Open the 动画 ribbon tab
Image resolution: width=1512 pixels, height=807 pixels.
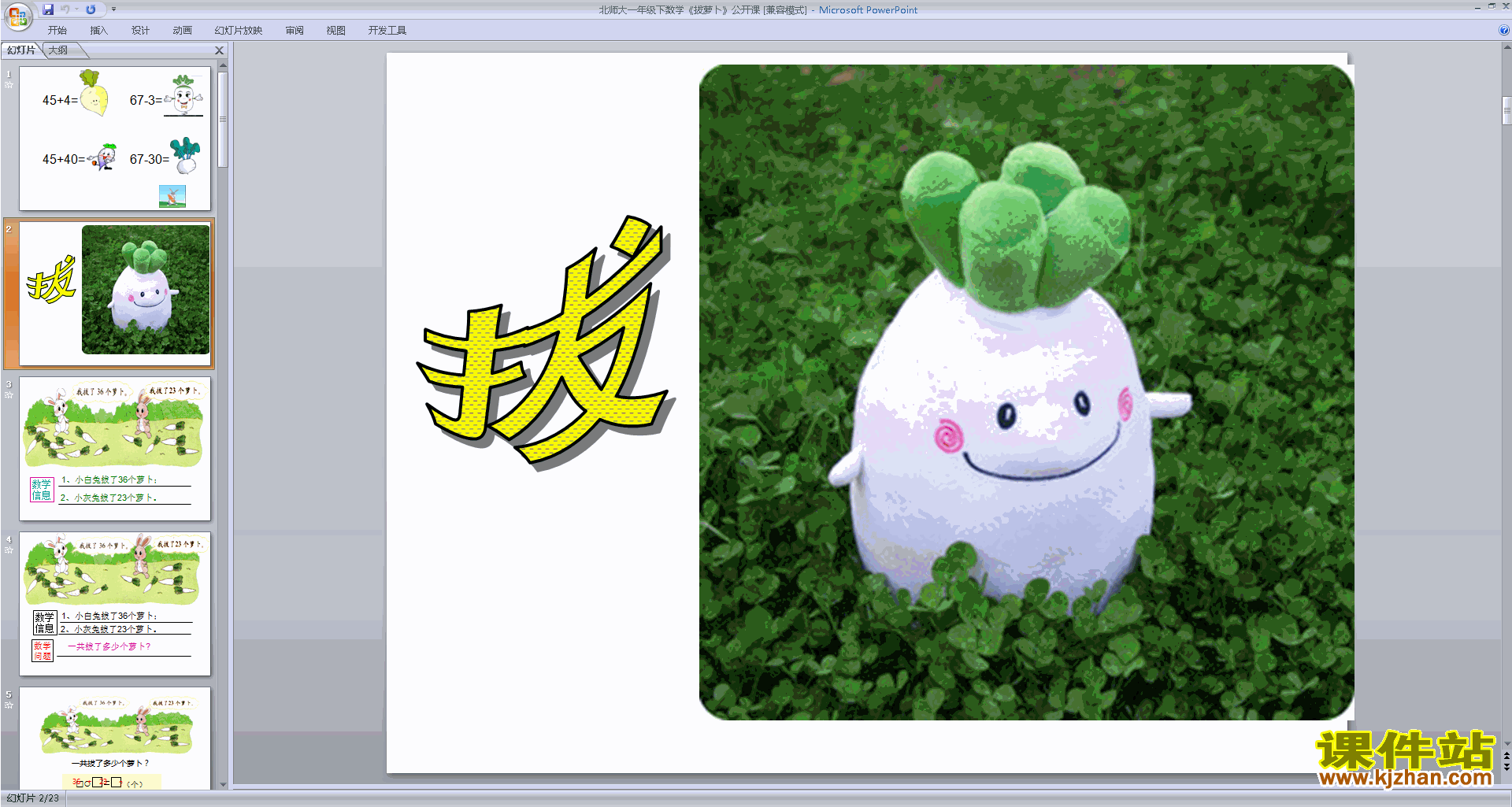tap(183, 31)
